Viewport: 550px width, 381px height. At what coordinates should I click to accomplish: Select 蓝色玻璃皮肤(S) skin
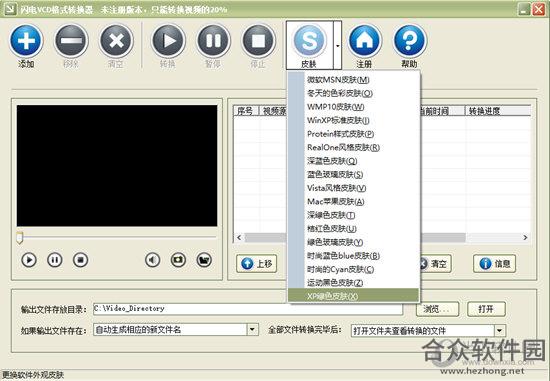[354, 174]
